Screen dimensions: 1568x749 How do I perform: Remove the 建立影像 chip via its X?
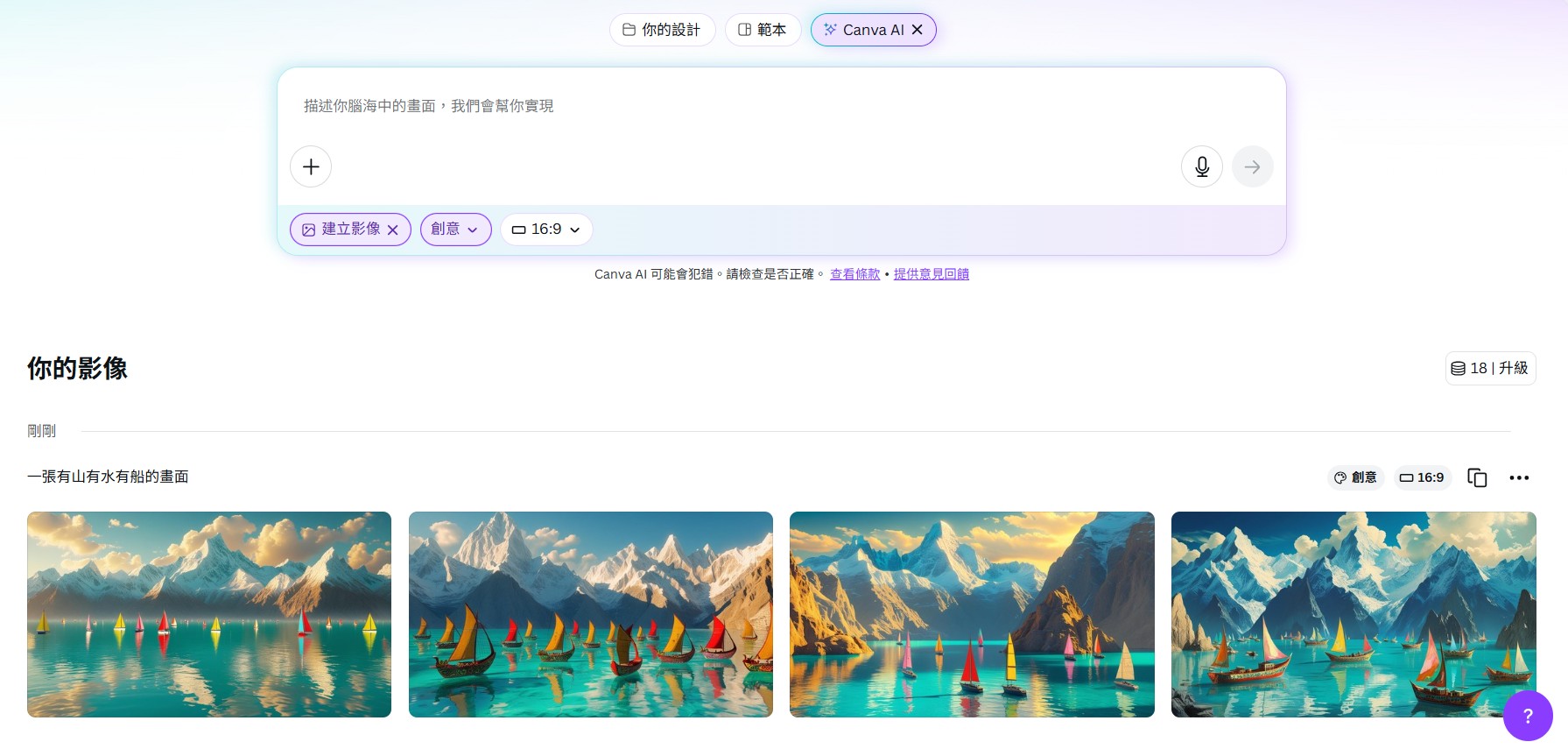point(393,230)
